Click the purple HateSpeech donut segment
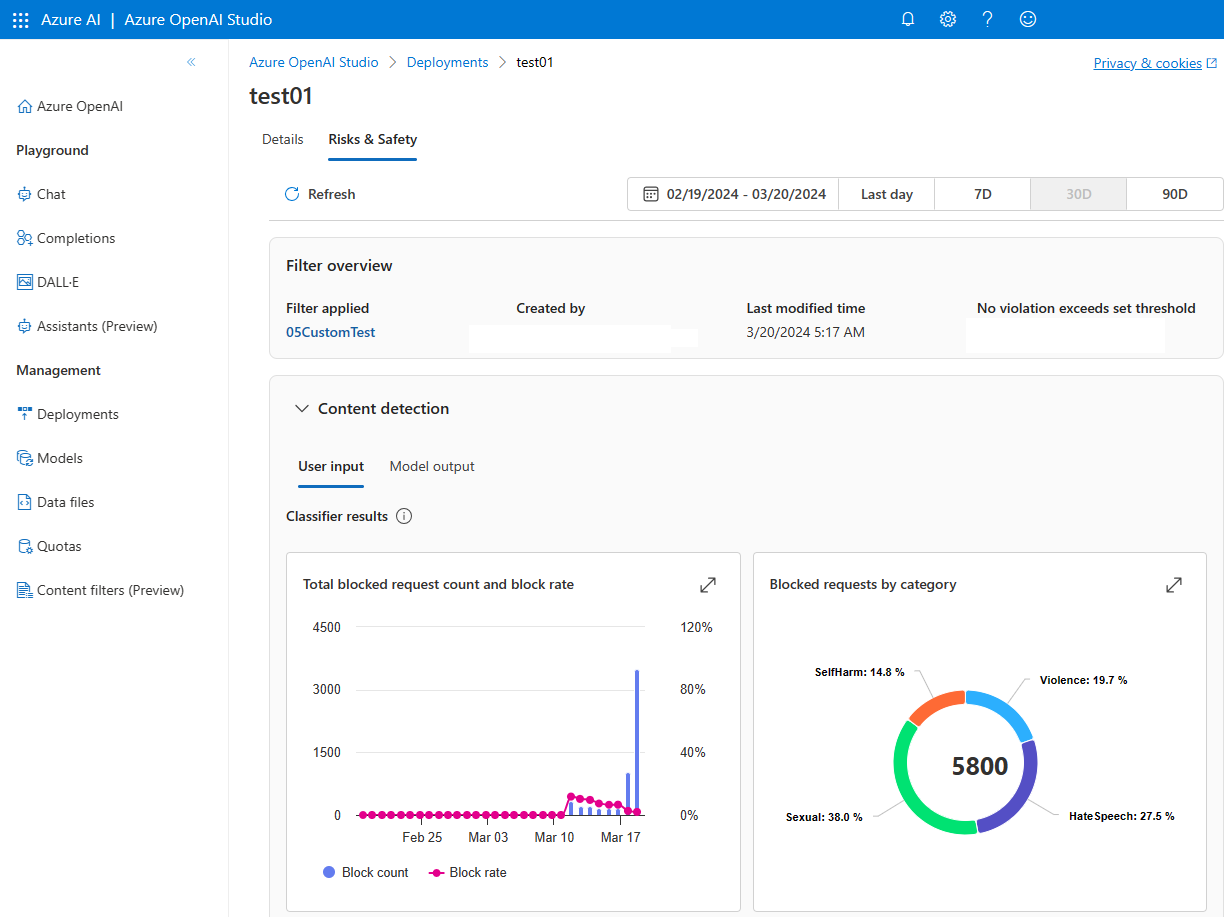This screenshot has height=917, width=1224. click(1019, 796)
